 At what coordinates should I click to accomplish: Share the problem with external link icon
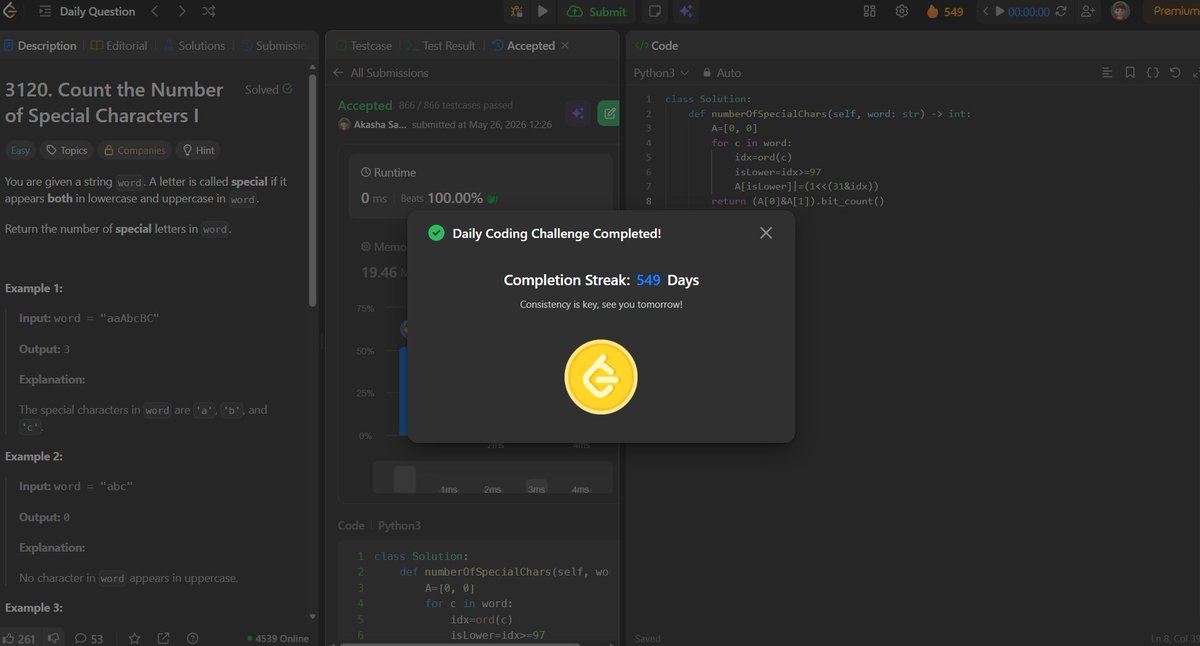tap(163, 638)
